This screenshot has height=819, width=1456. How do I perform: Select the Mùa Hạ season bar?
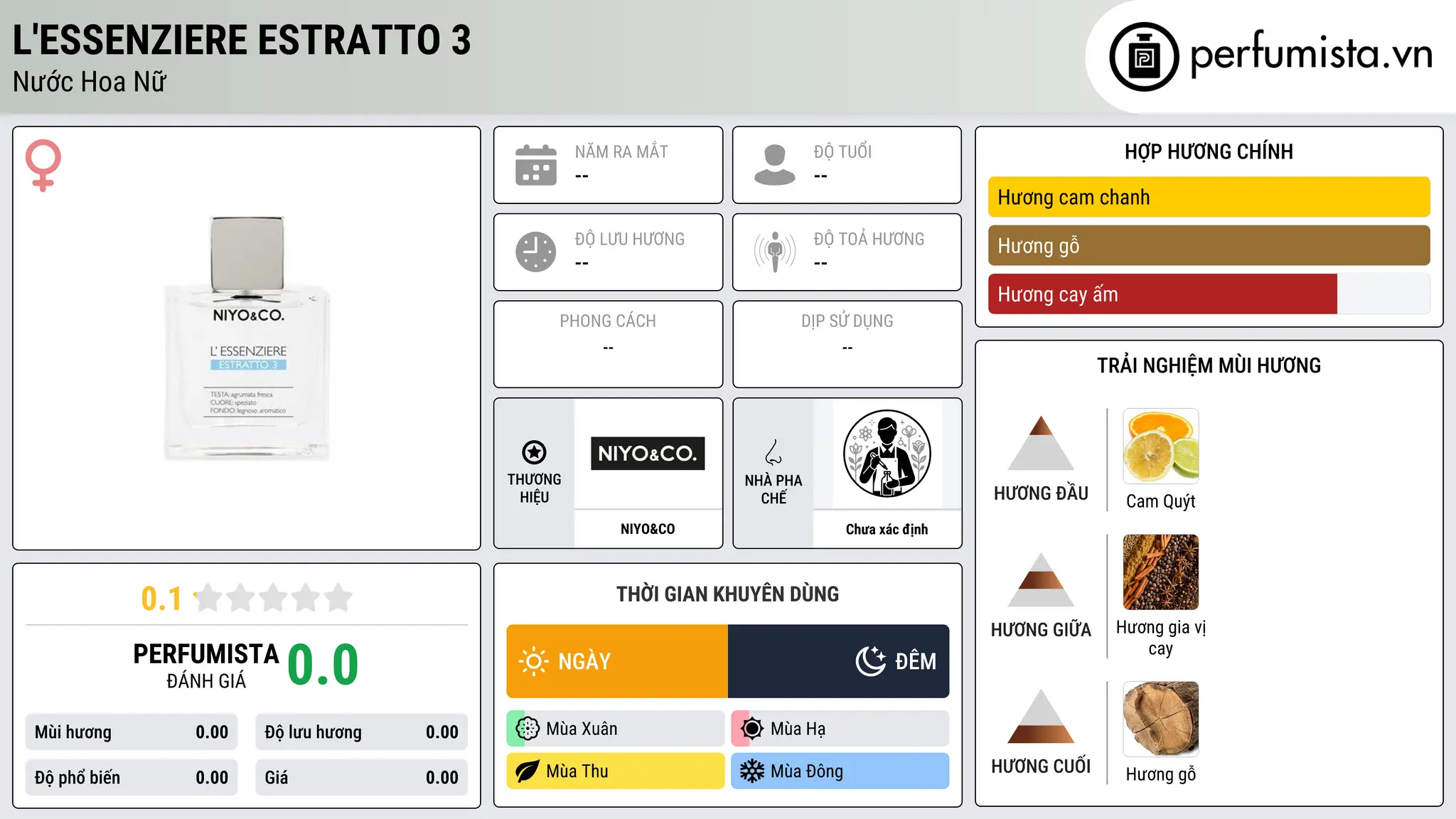[840, 729]
